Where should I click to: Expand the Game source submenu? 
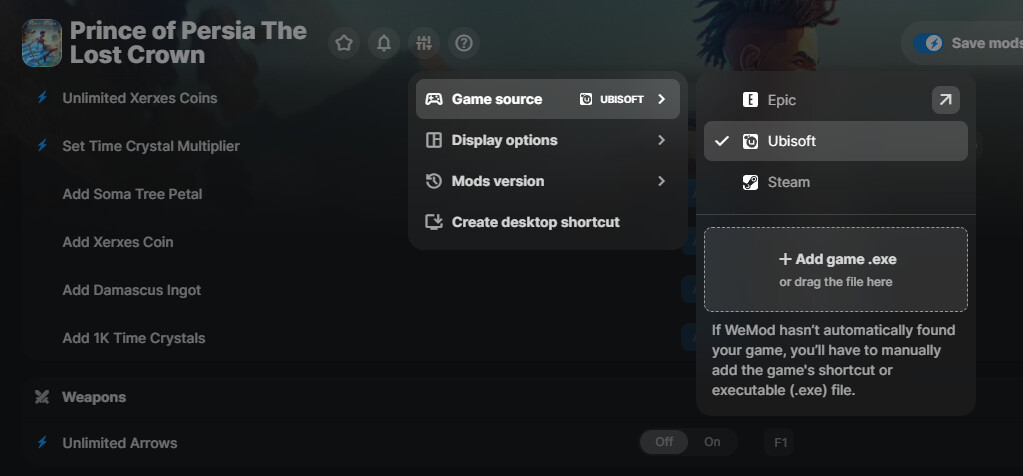point(547,99)
